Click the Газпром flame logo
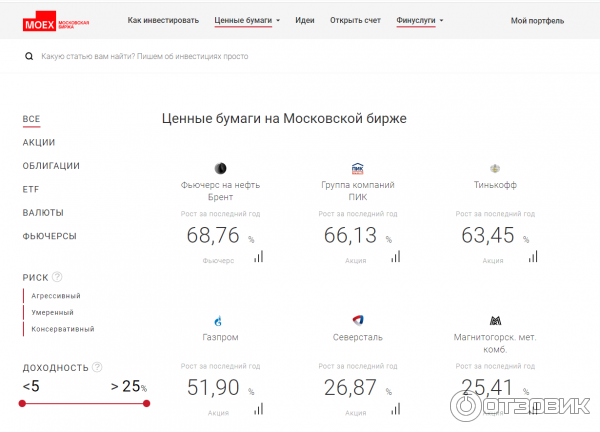The width and height of the screenshot is (600, 432). click(x=220, y=320)
